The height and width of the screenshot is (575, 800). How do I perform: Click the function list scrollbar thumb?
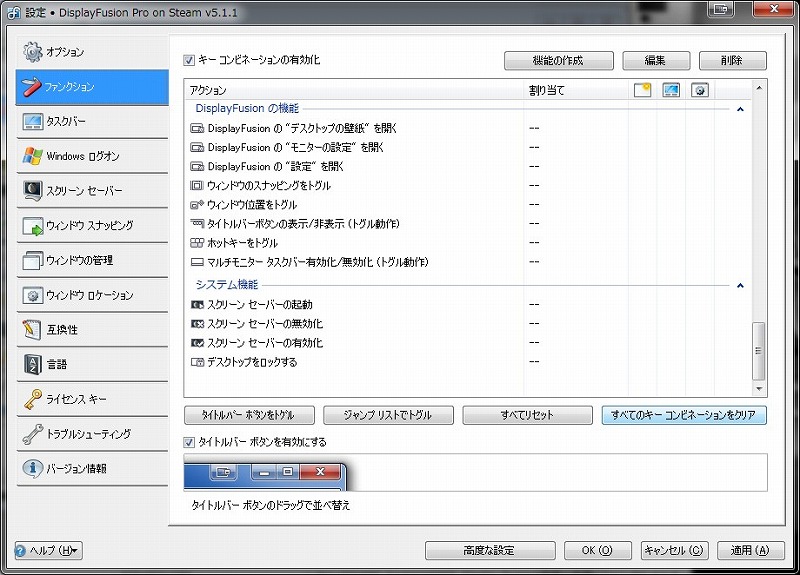(x=759, y=351)
